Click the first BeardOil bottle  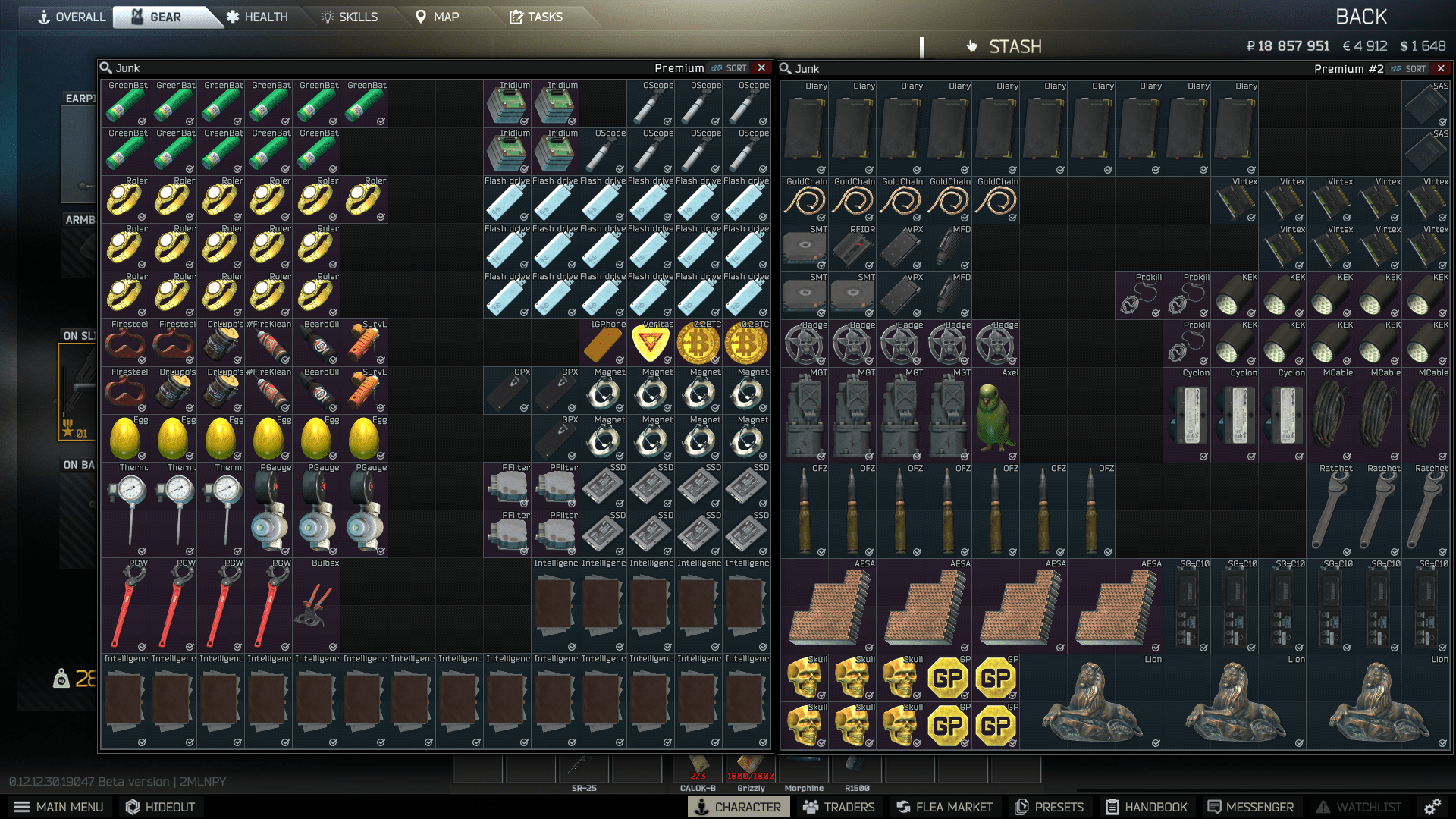click(316, 342)
